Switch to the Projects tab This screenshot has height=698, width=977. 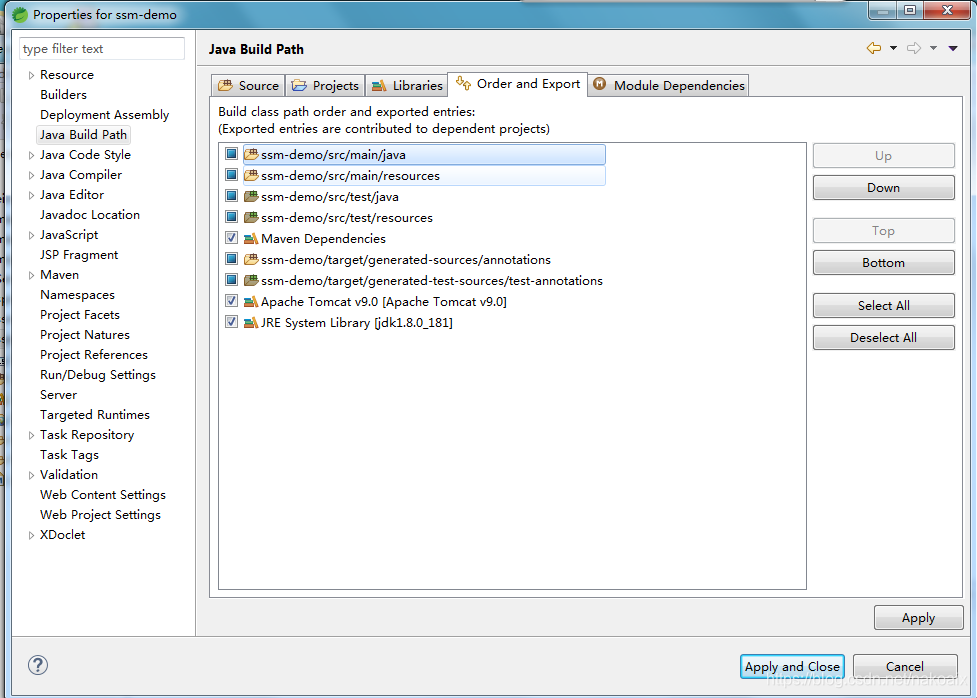tap(325, 85)
